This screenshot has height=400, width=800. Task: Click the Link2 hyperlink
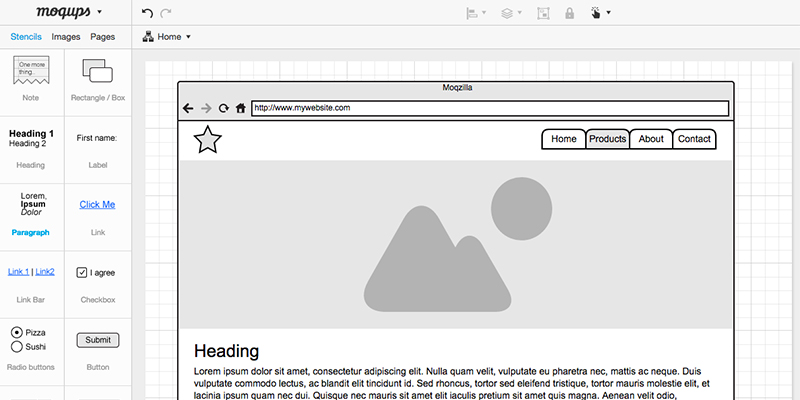[x=45, y=271]
